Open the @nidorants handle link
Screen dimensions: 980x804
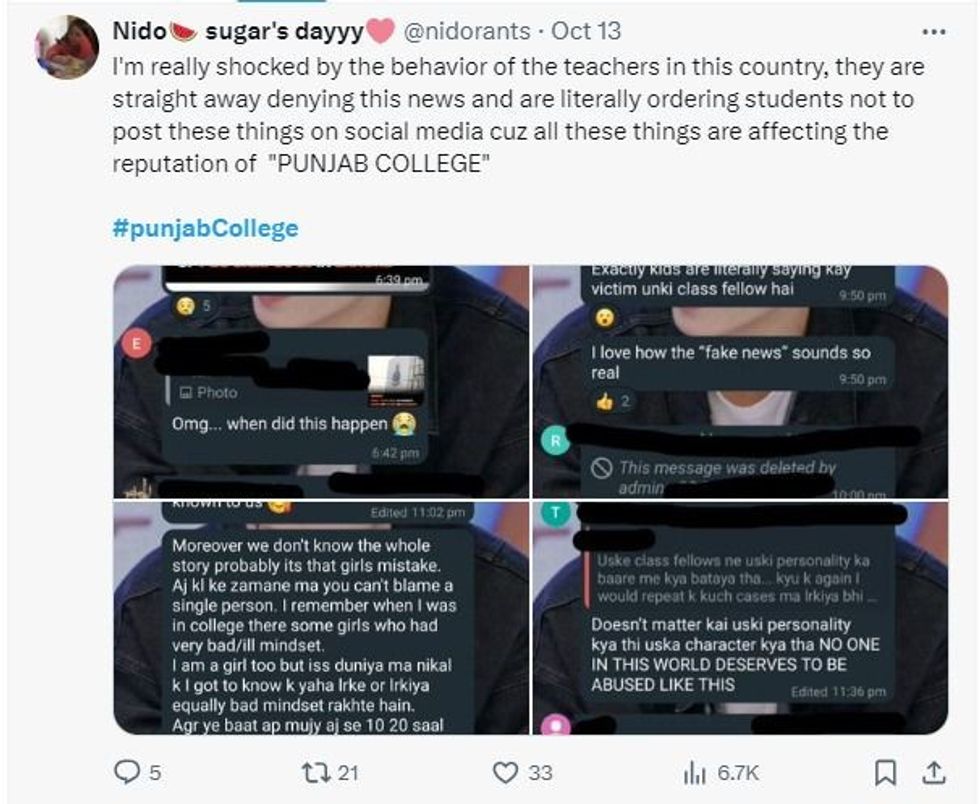pyautogui.click(x=468, y=31)
